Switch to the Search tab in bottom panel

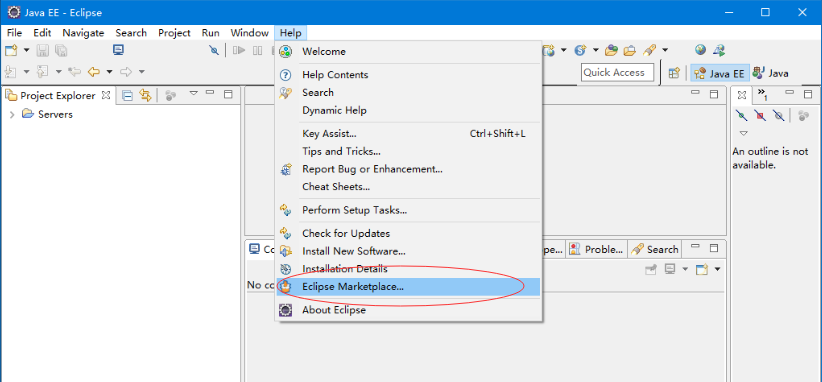[x=656, y=249]
